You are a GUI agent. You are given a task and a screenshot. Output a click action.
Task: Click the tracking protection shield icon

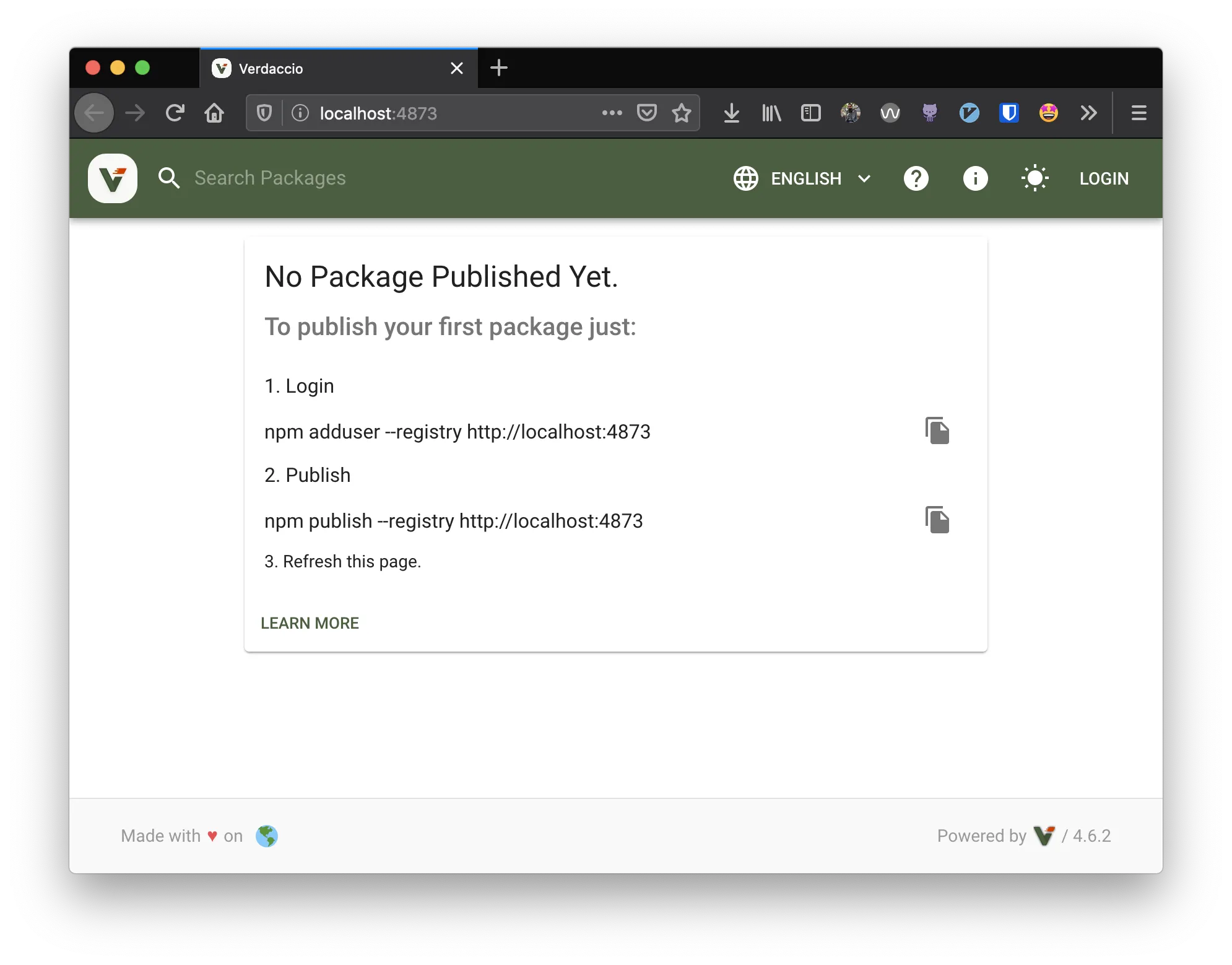(x=264, y=113)
